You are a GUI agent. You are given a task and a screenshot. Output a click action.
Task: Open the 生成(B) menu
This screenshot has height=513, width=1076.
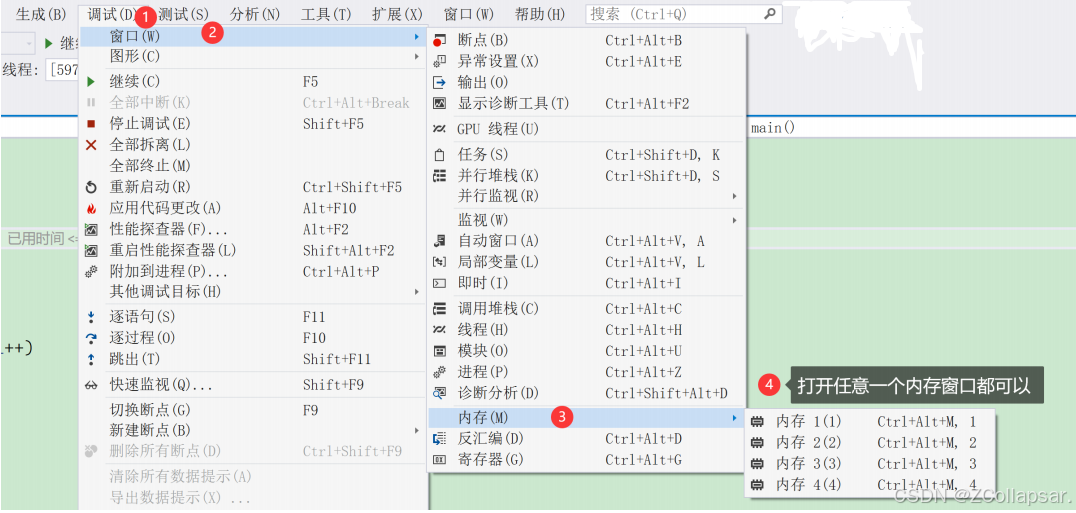click(x=40, y=14)
